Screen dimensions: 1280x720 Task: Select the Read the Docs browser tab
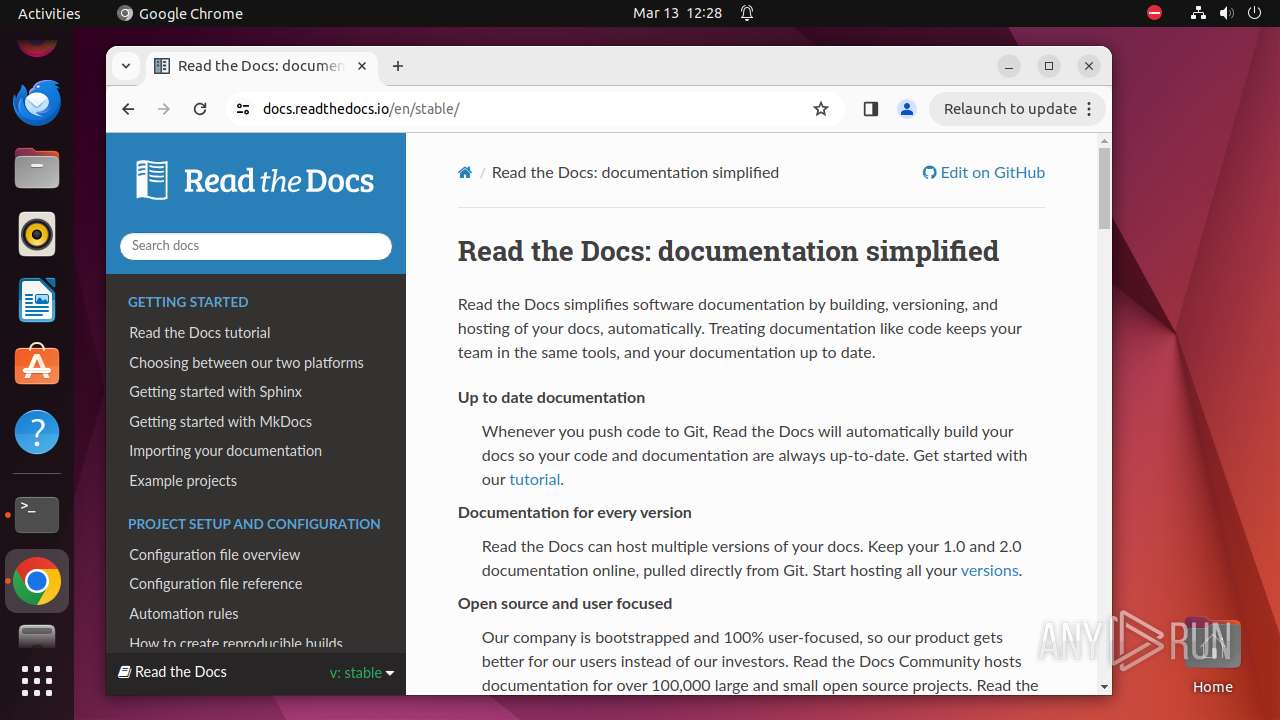[260, 66]
